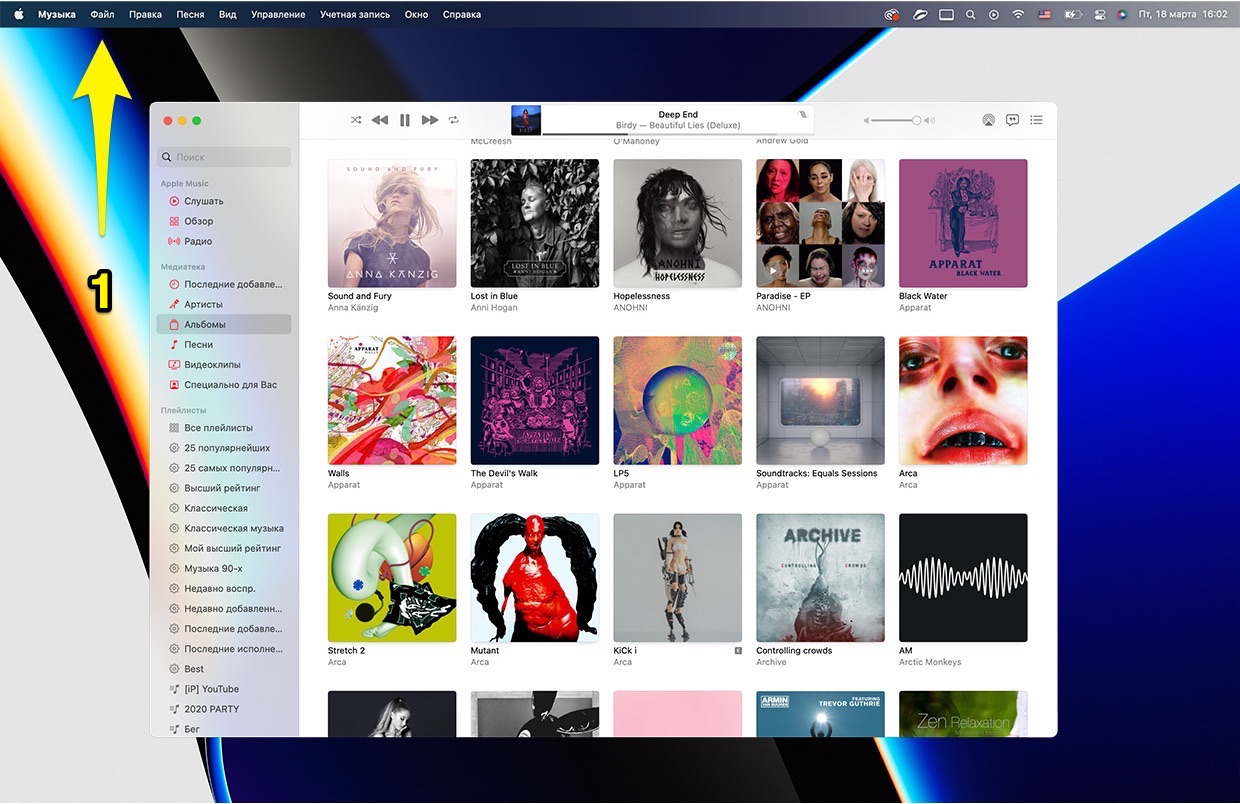Open the Lost in Blue album cover
Screen dimensions: 1240x804
[535, 223]
